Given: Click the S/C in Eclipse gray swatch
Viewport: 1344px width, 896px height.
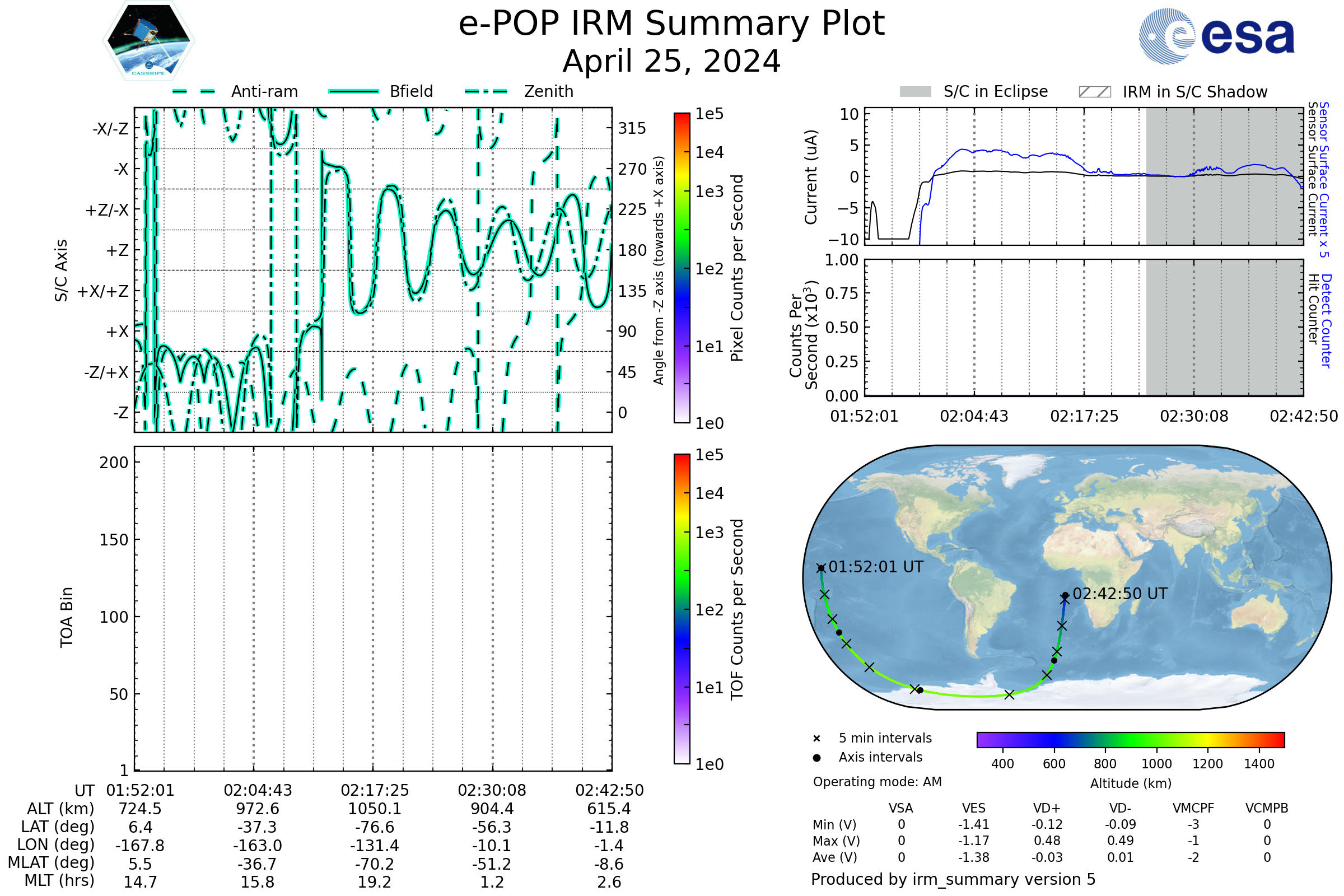Looking at the screenshot, I should point(915,92).
